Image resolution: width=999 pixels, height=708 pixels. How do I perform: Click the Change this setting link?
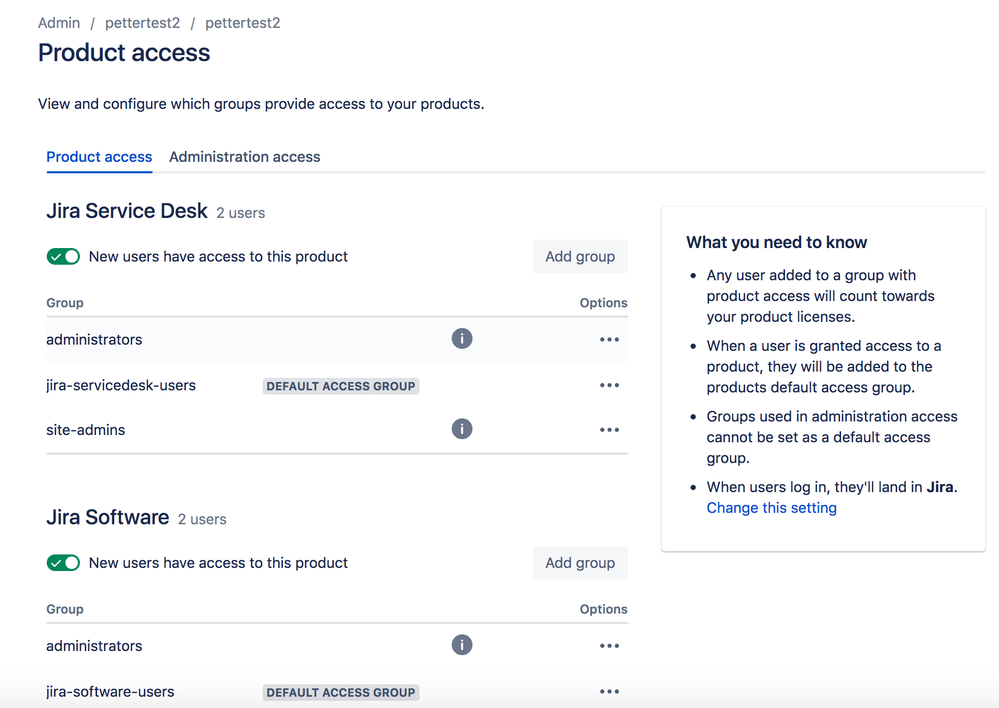[x=771, y=507]
